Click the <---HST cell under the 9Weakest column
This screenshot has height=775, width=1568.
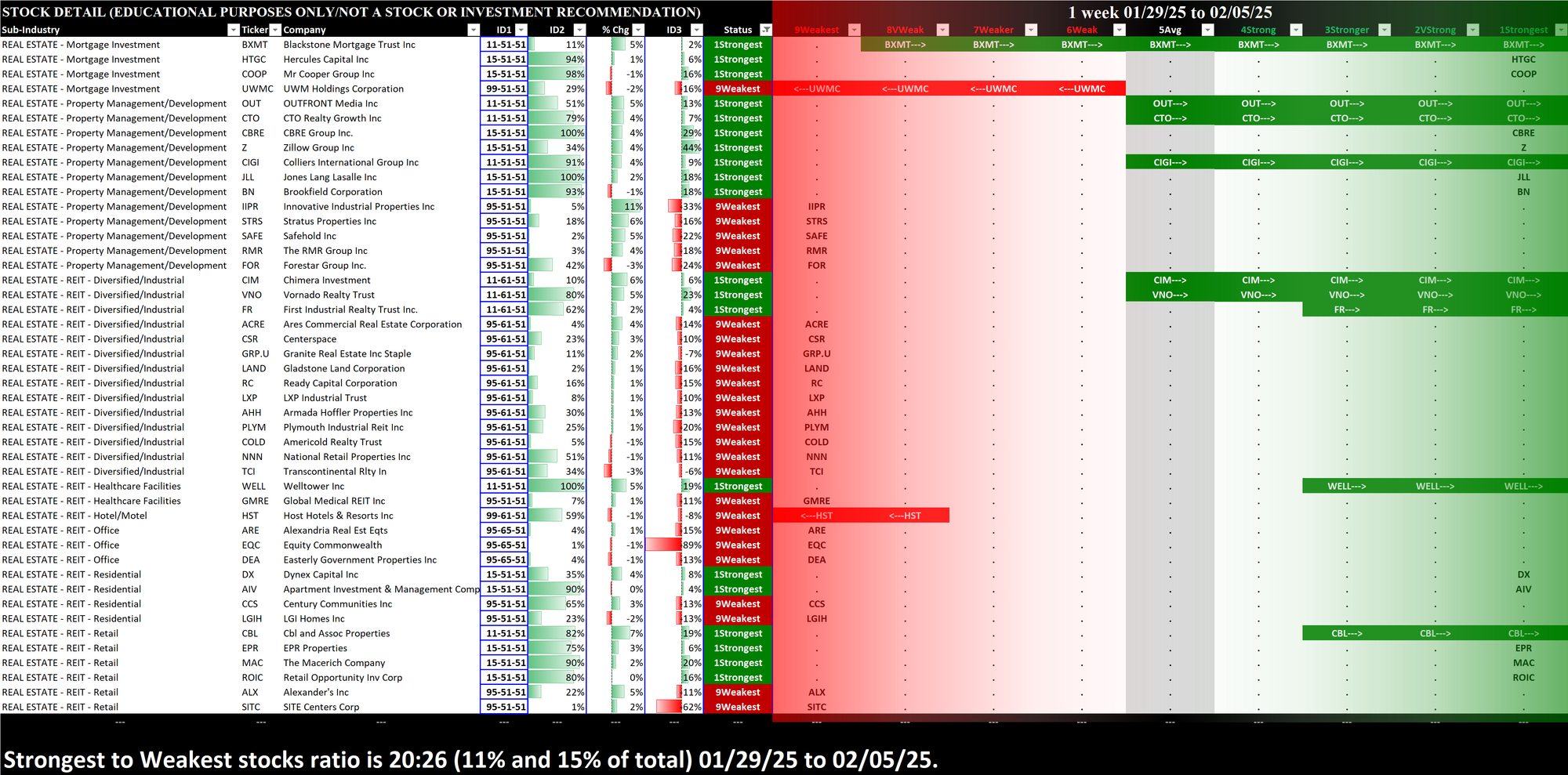pyautogui.click(x=817, y=516)
